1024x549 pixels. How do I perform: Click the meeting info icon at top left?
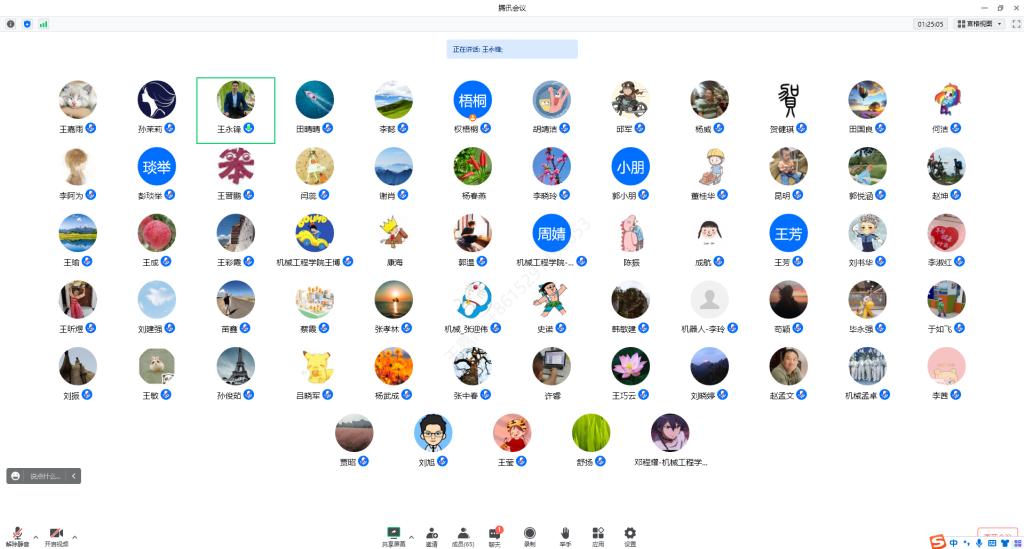[x=11, y=24]
